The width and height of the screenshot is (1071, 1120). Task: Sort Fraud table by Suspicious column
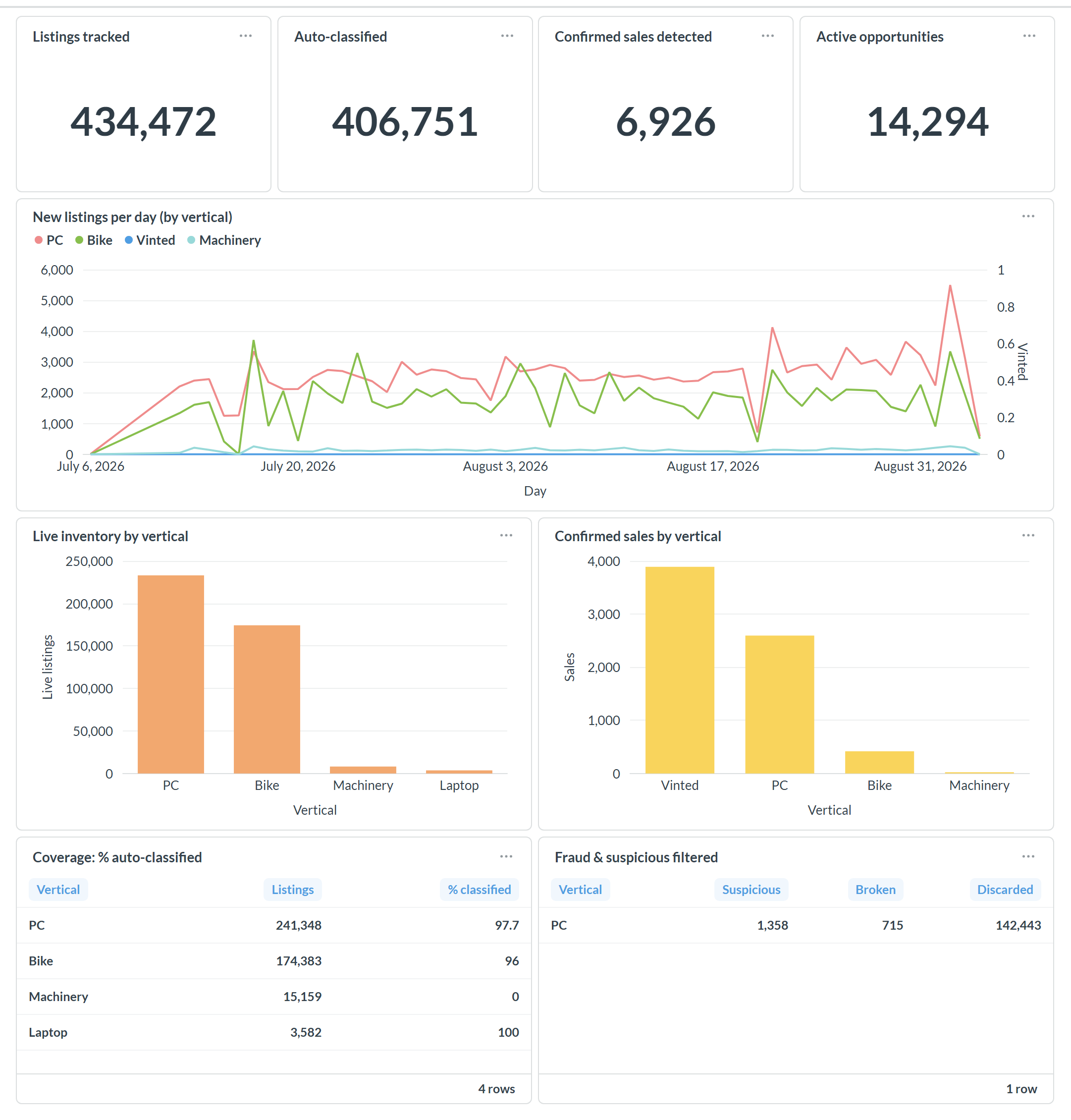tap(750, 890)
